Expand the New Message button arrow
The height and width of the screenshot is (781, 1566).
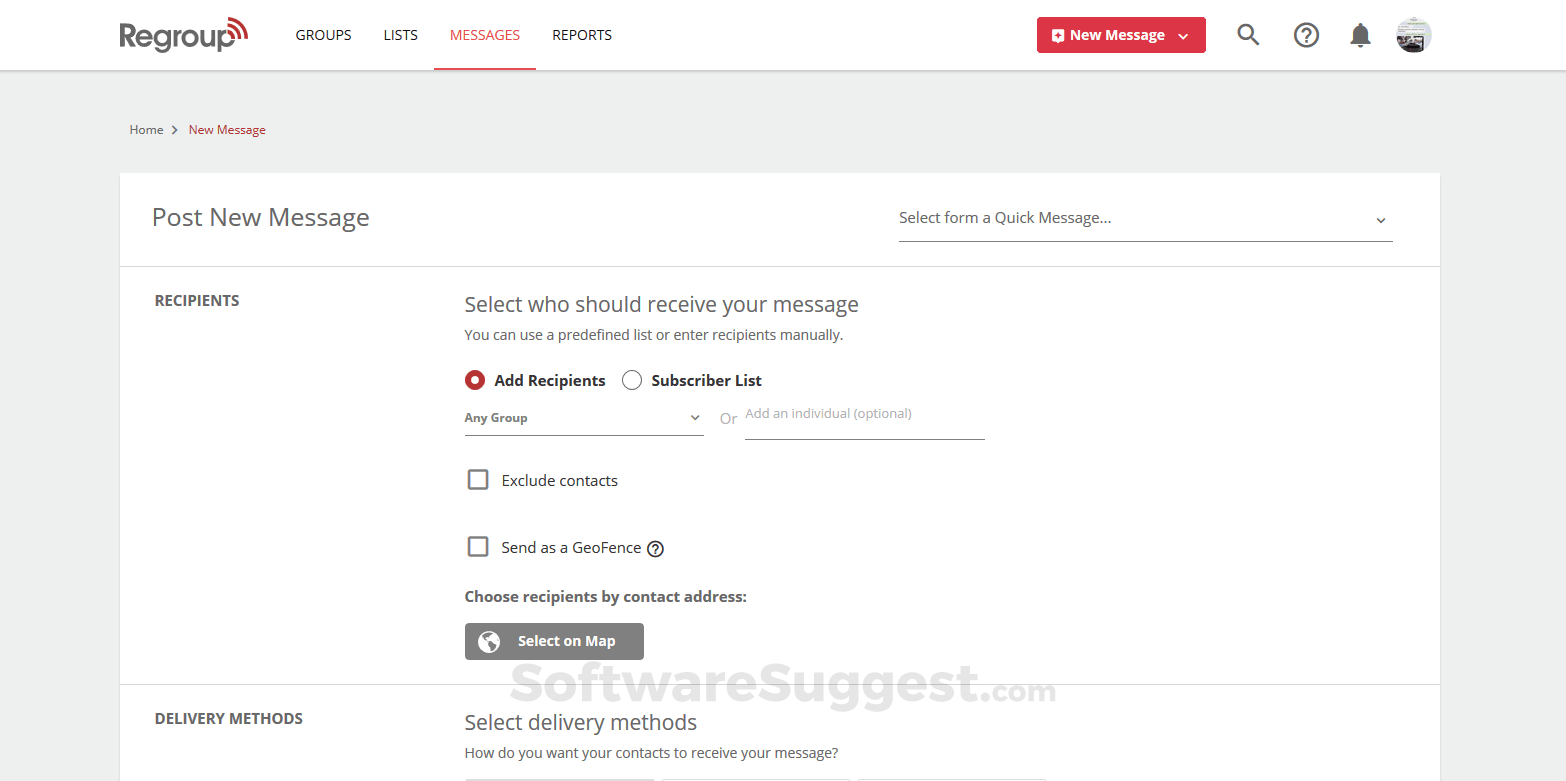tap(1184, 36)
